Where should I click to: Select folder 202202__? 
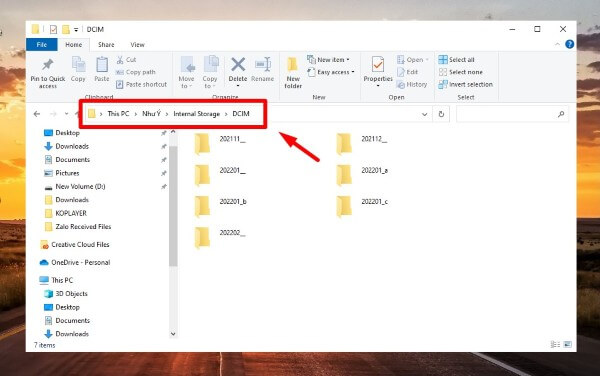(220, 238)
